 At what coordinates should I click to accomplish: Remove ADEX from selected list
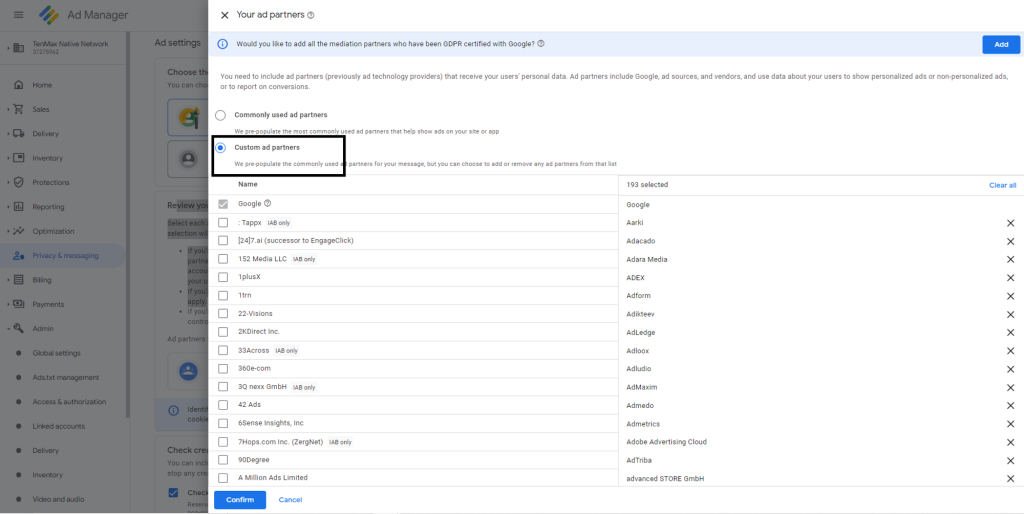point(1010,278)
